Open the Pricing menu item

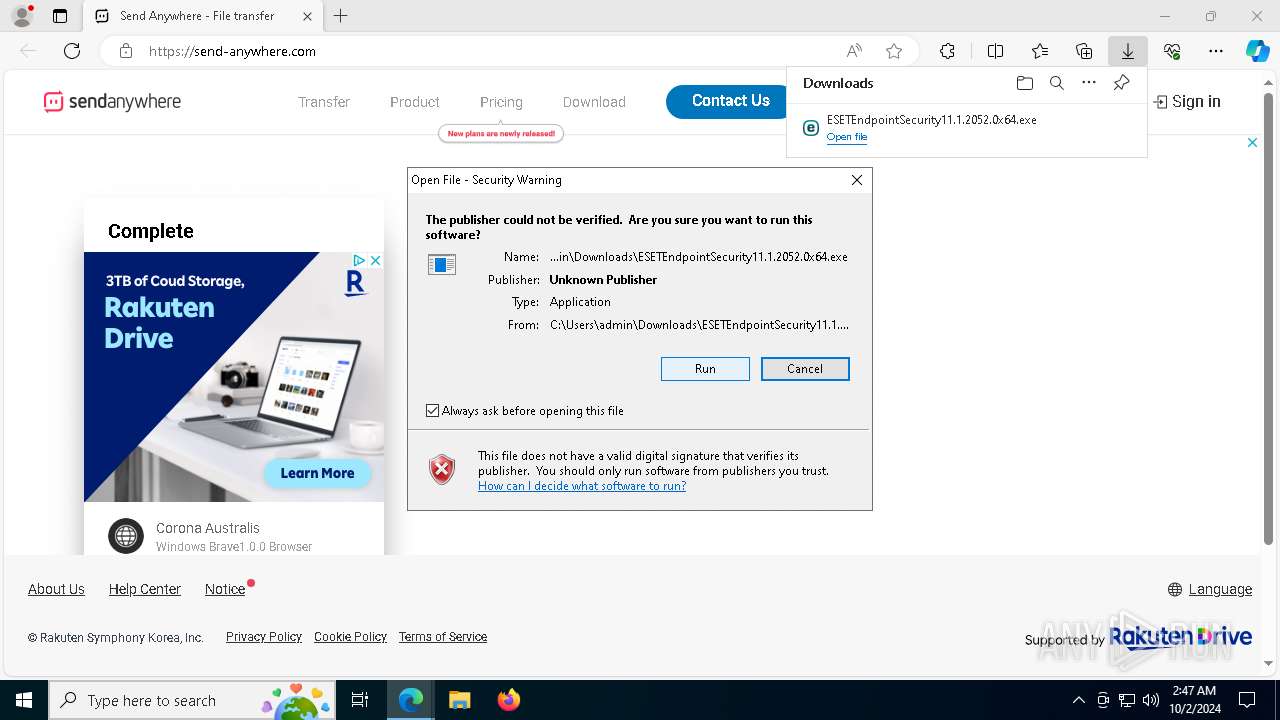pos(501,102)
